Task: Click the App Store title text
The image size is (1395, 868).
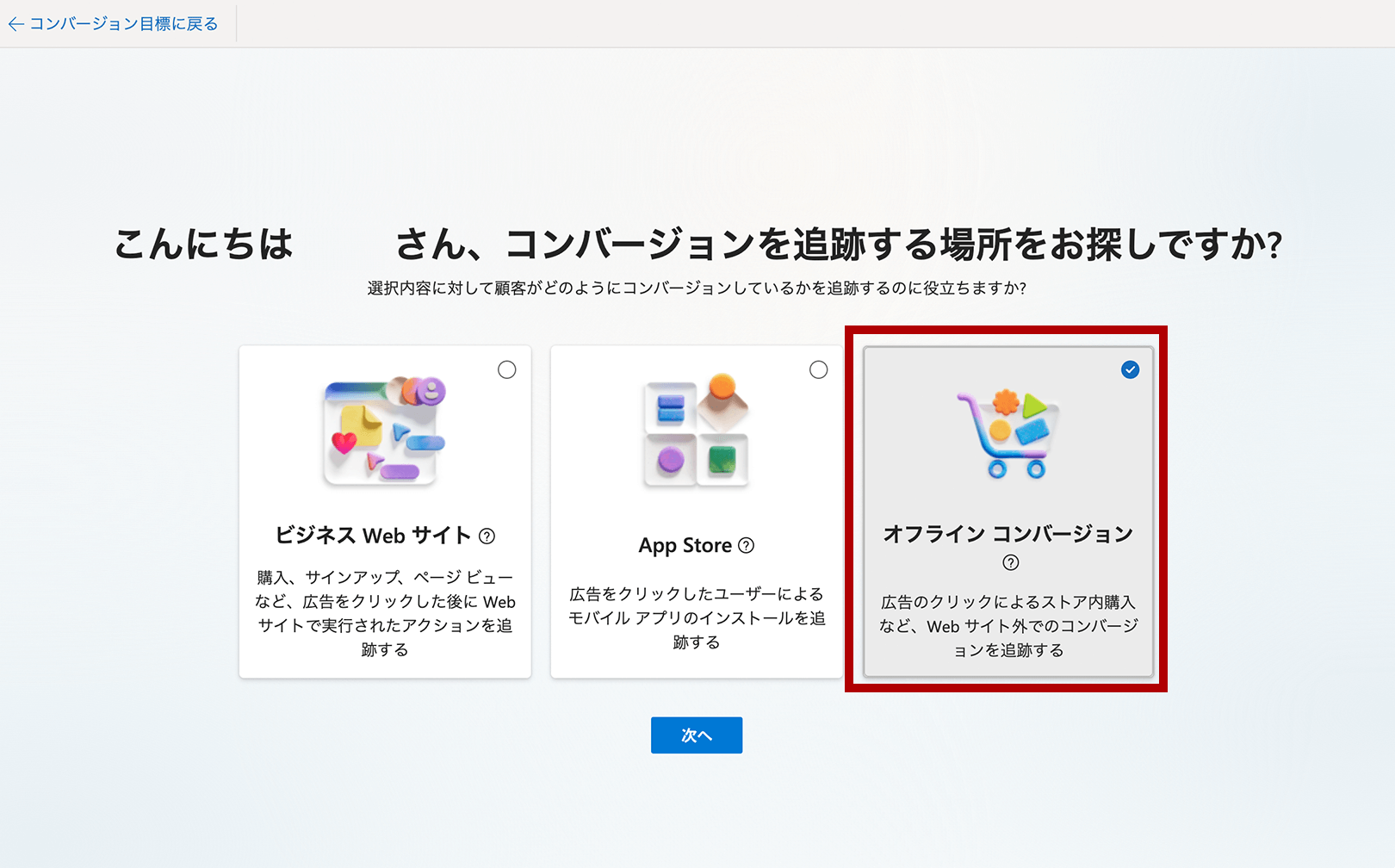Action: (x=686, y=544)
